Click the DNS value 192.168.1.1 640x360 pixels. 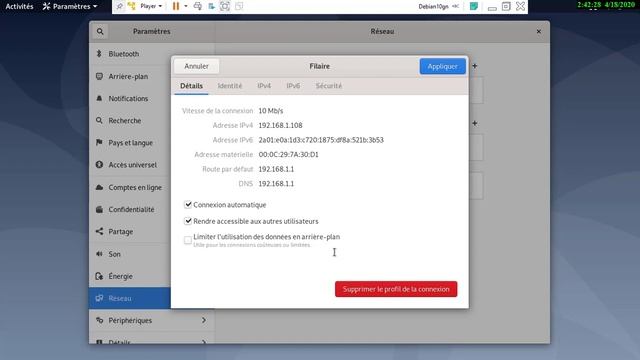tap(276, 184)
